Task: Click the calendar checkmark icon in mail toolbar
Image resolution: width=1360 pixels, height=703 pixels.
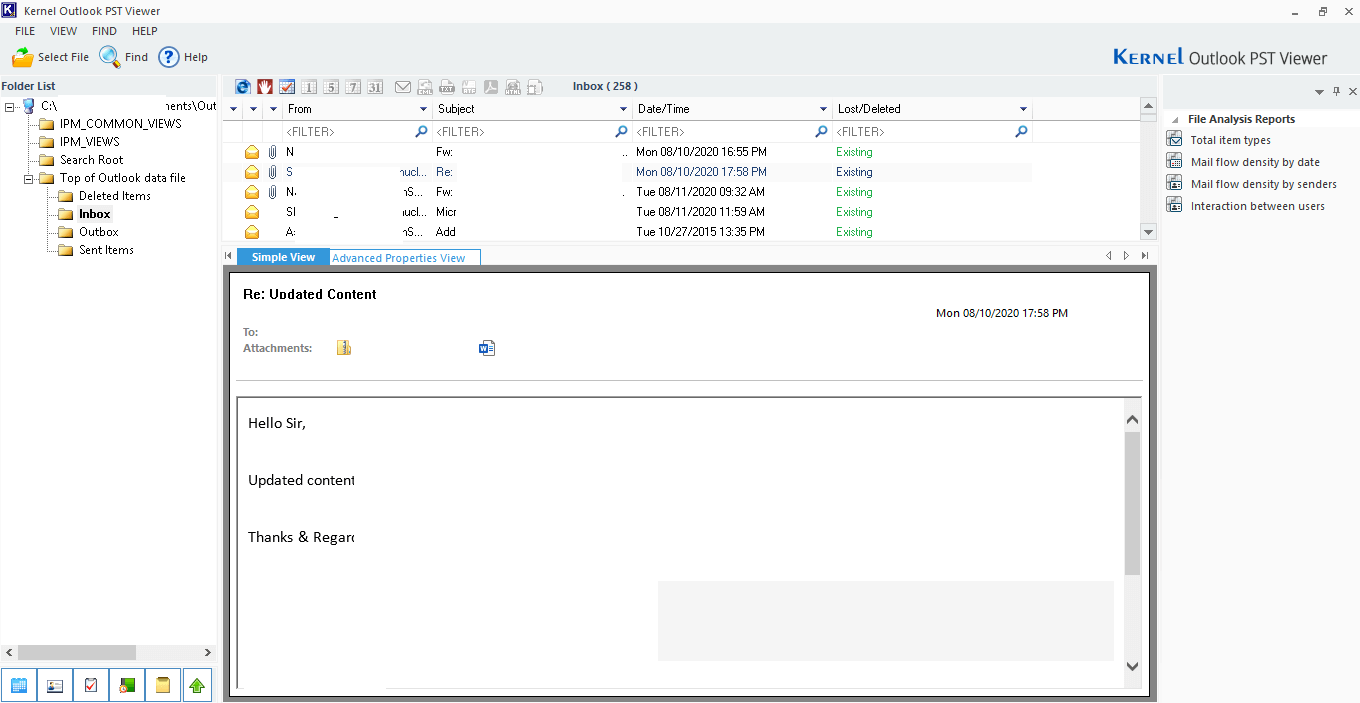Action: point(287,87)
